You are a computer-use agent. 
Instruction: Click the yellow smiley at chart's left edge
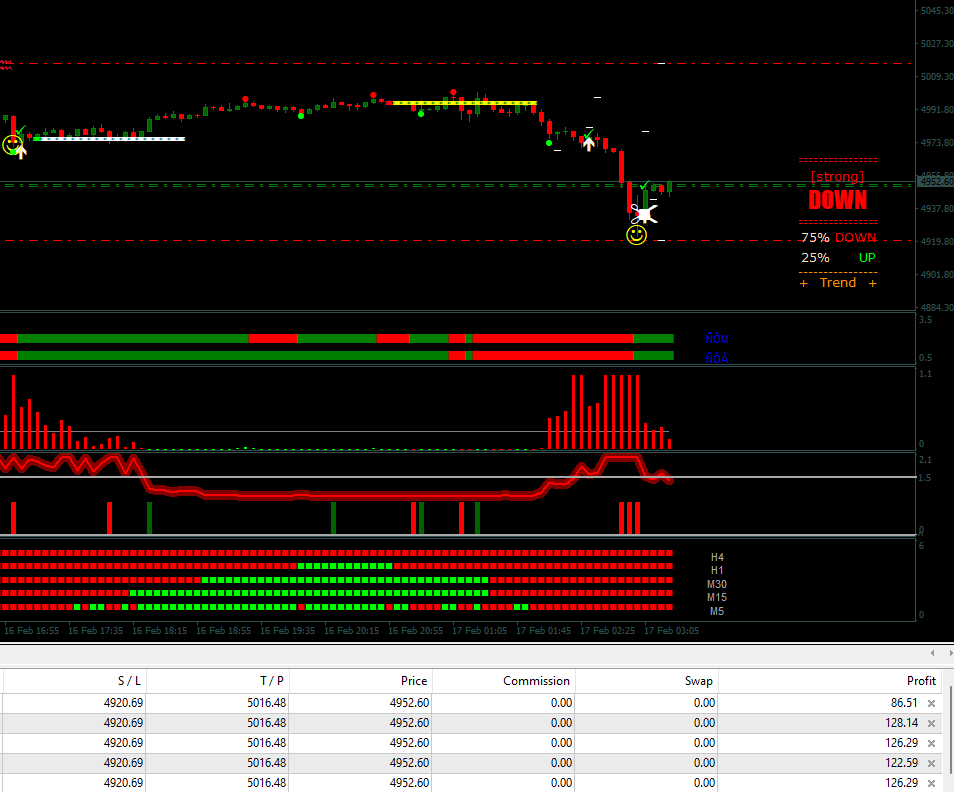coord(13,145)
